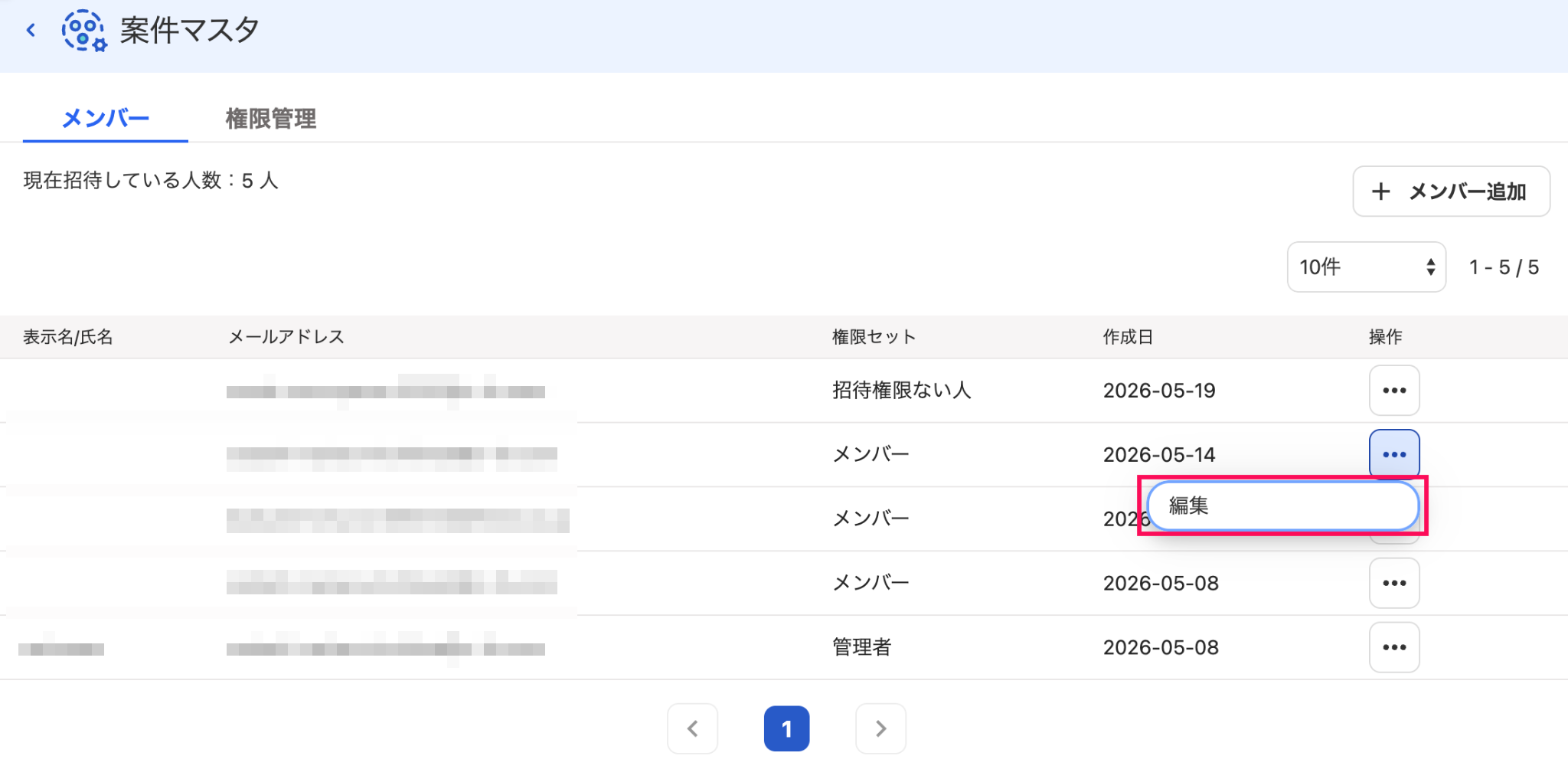Click the 表示名/氏名 column header

[68, 337]
